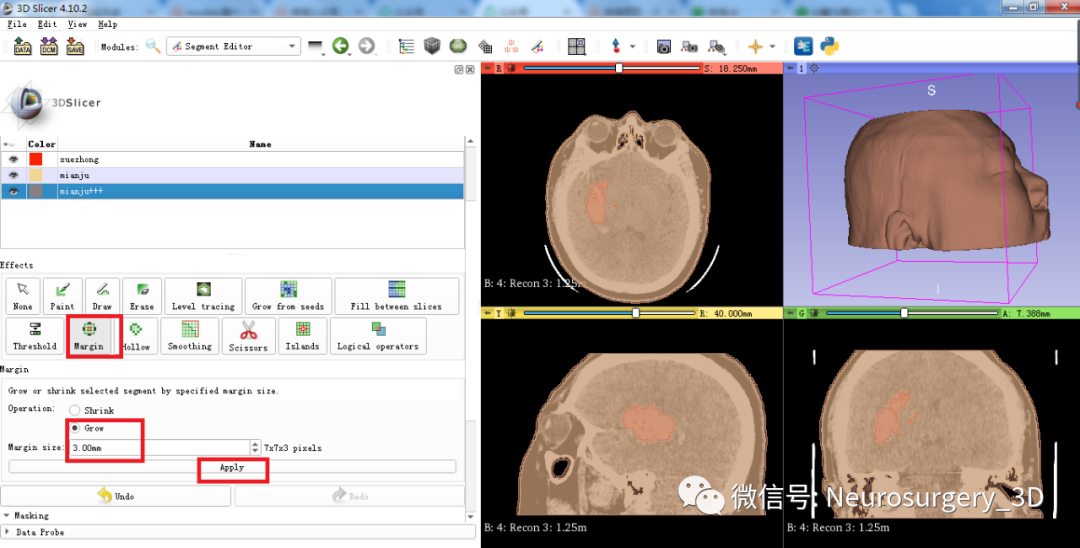
Task: Open the Transforms module icon
Action: pos(485,47)
